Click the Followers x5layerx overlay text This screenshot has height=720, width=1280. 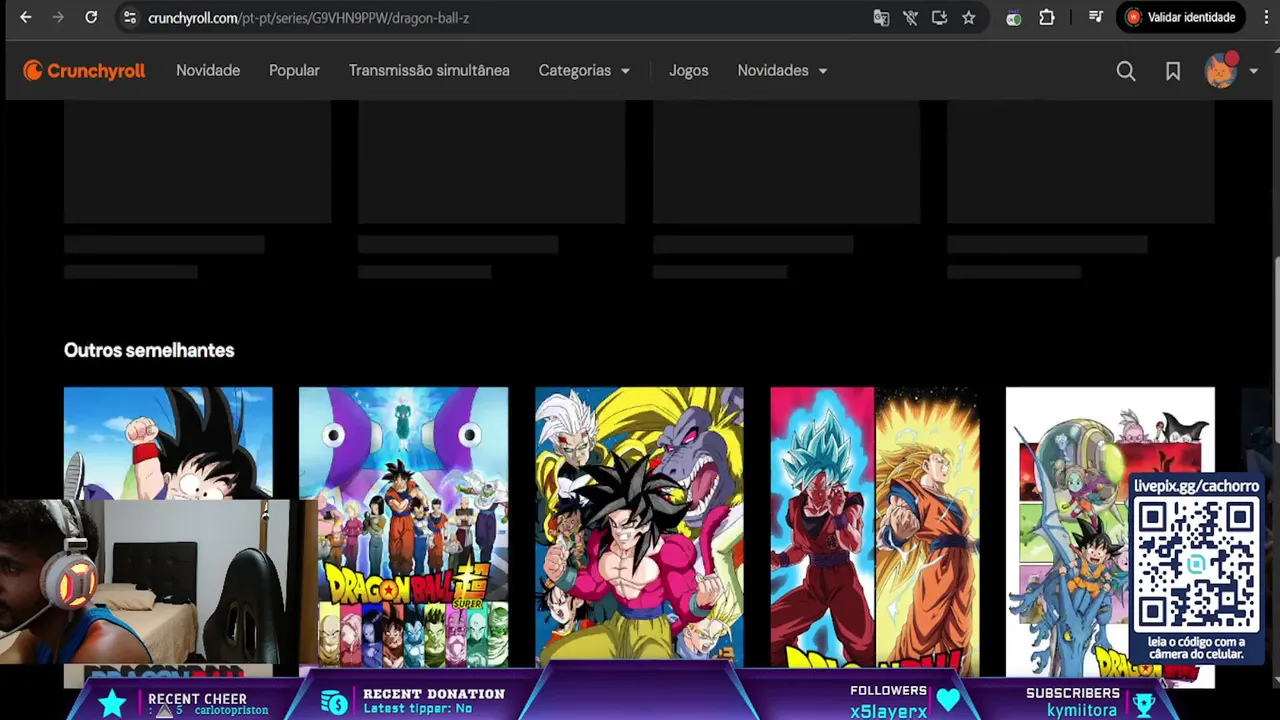[888, 700]
